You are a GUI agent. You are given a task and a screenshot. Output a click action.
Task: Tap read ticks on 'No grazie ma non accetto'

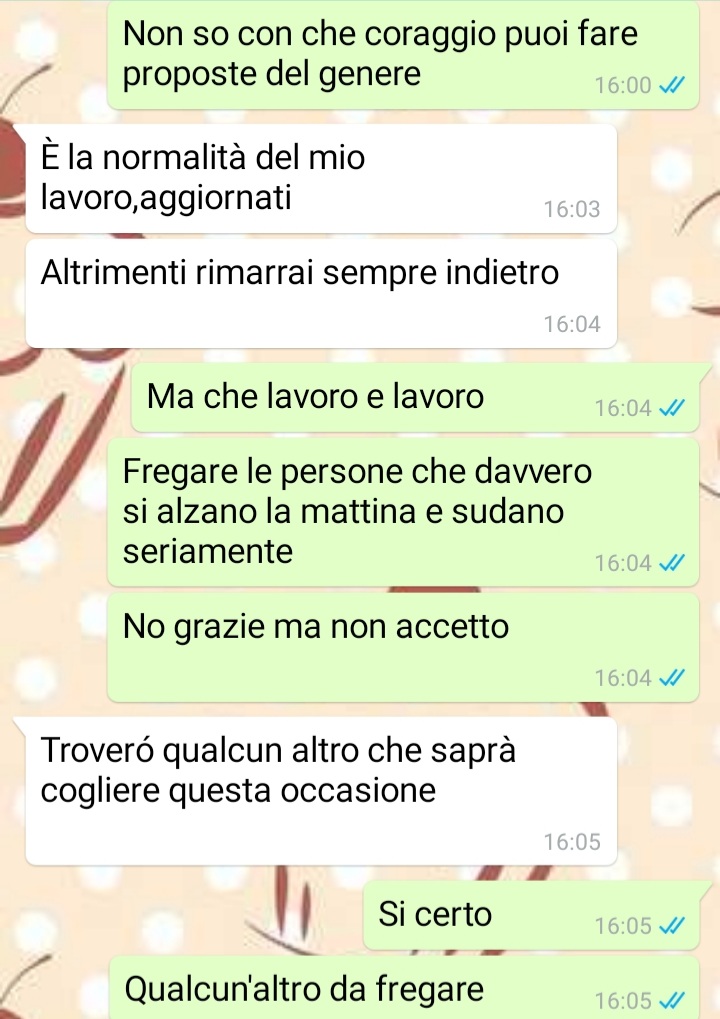click(x=672, y=678)
